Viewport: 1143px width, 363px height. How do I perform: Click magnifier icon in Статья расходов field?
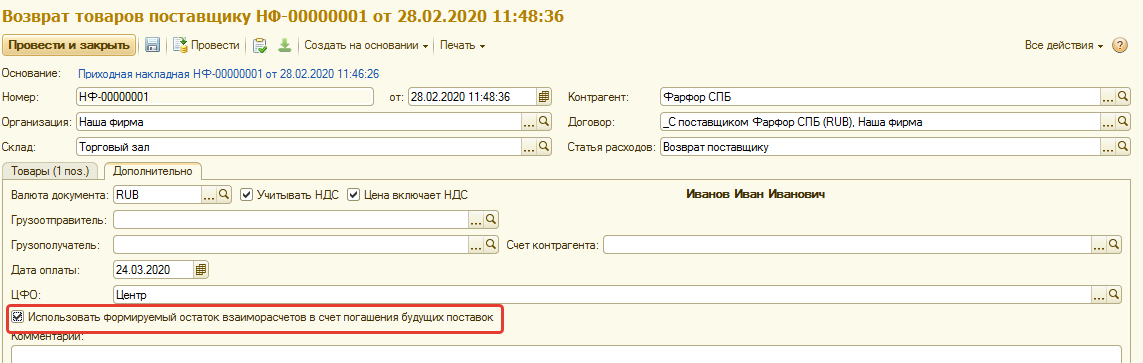pyautogui.click(x=1123, y=147)
